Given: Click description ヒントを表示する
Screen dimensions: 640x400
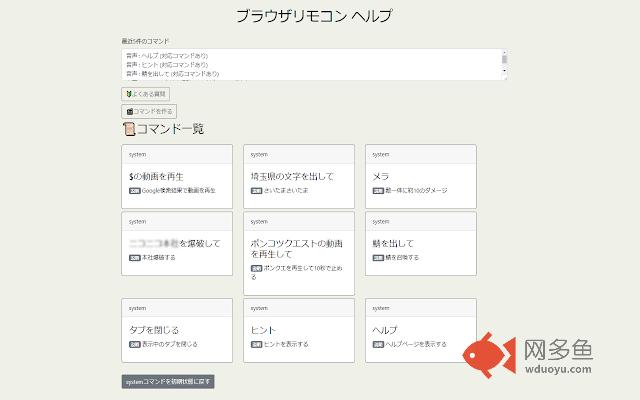Looking at the screenshot, I should pyautogui.click(x=286, y=344).
